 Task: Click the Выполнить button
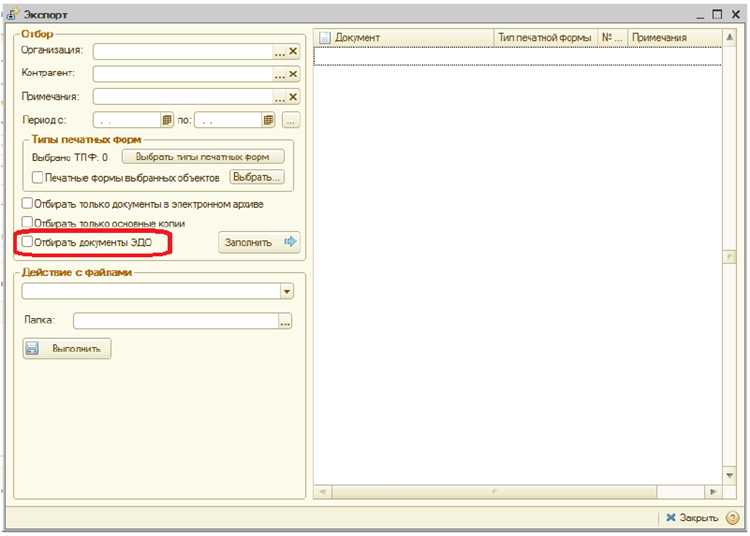click(67, 349)
